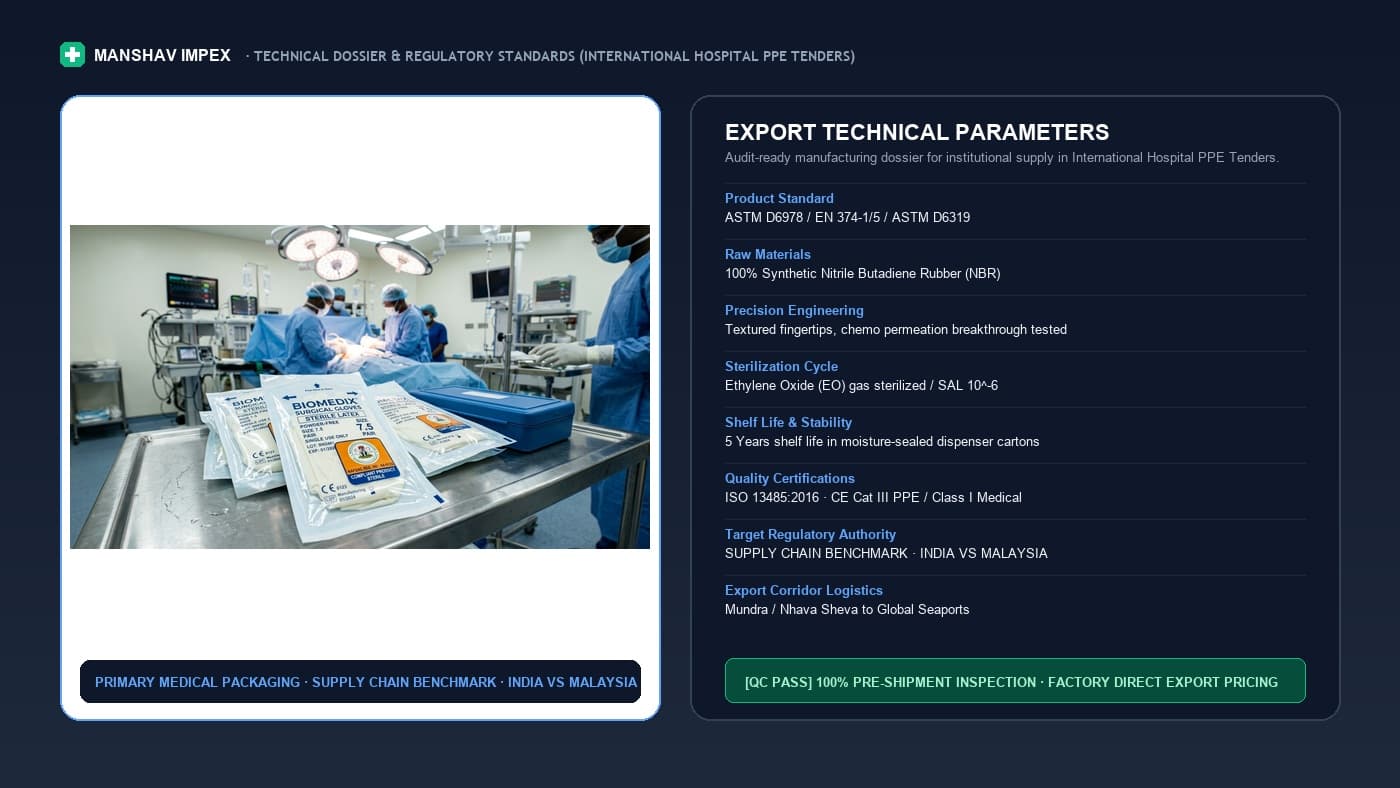This screenshot has width=1400, height=788.
Task: Click the MANSHAV IMPEX brand name
Action: [162, 56]
